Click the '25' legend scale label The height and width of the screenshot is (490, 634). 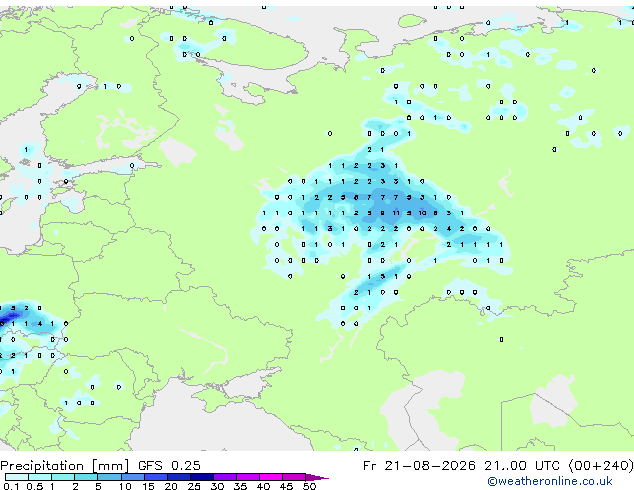pos(194,486)
